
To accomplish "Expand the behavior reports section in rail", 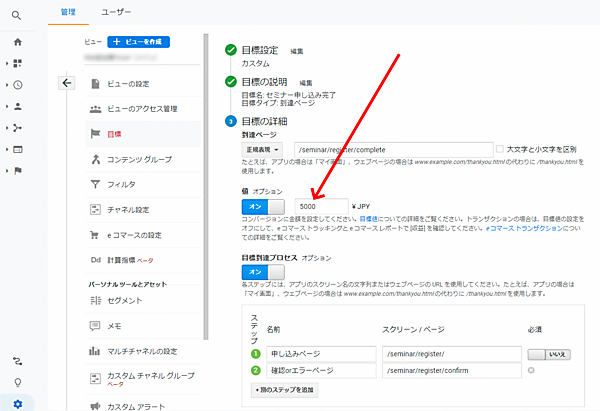I will [17, 149].
